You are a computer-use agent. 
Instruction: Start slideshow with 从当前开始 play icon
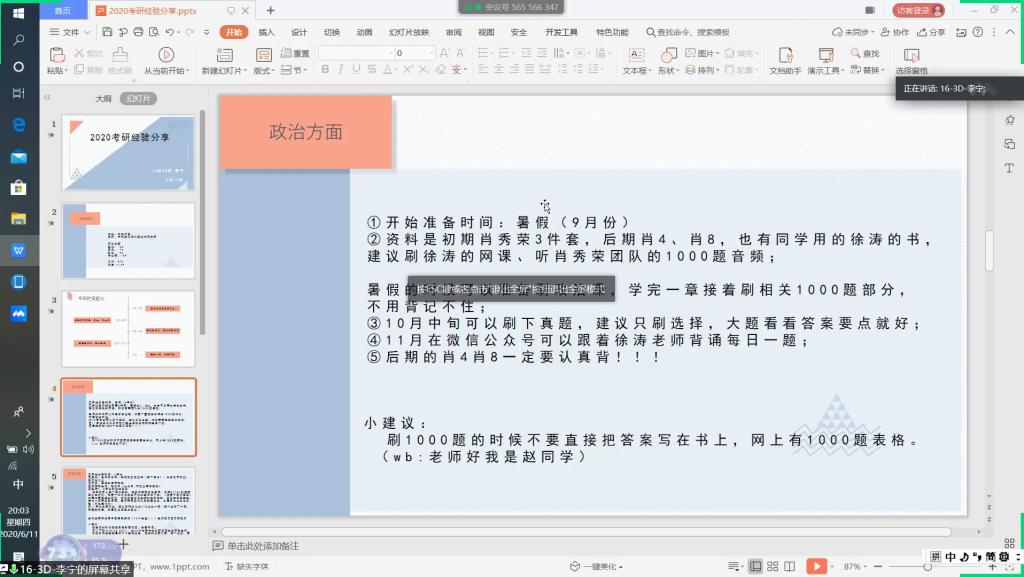pos(166,55)
